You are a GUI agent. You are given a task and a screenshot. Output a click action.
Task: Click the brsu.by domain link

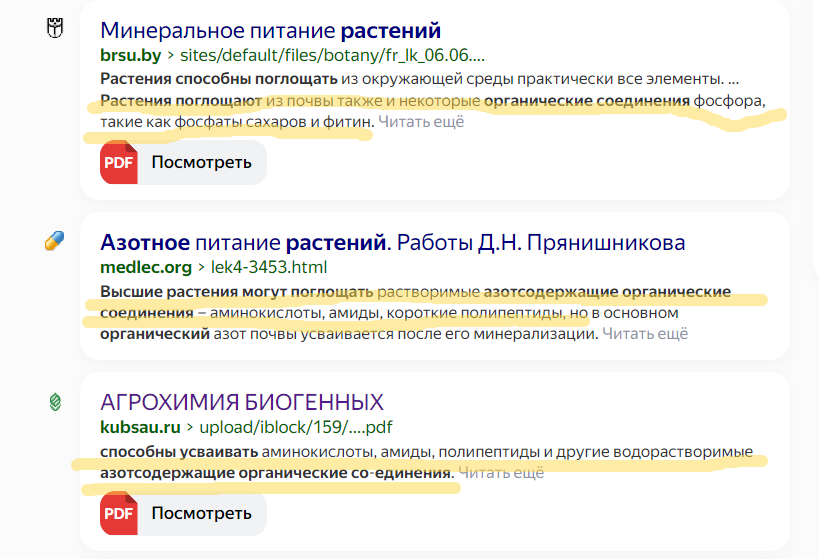pyautogui.click(x=131, y=55)
